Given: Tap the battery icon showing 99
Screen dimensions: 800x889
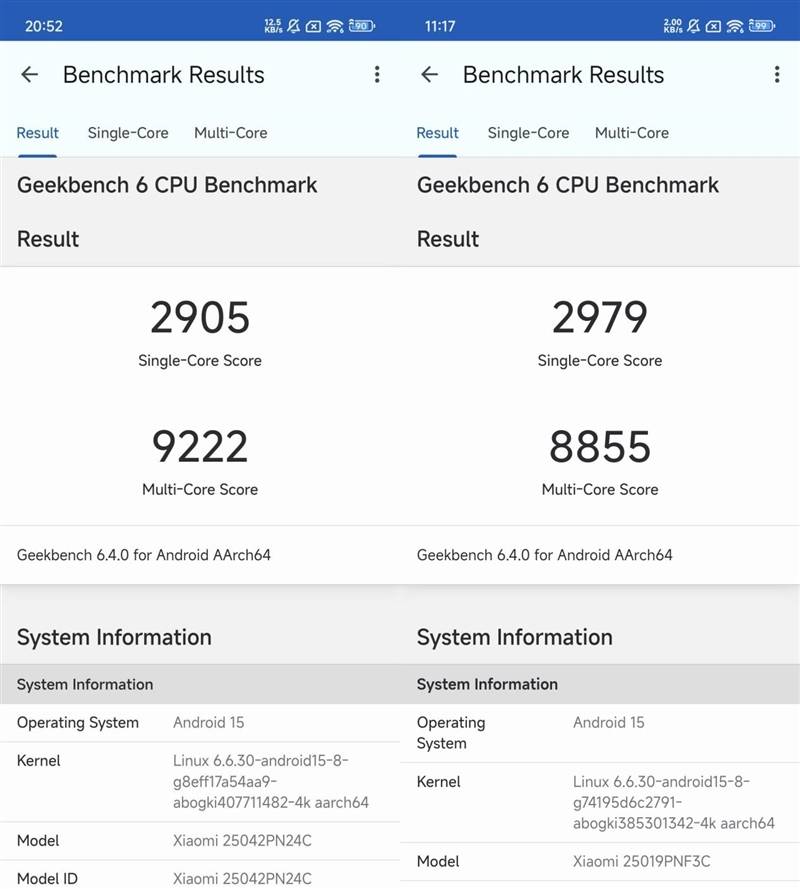Looking at the screenshot, I should tap(761, 26).
